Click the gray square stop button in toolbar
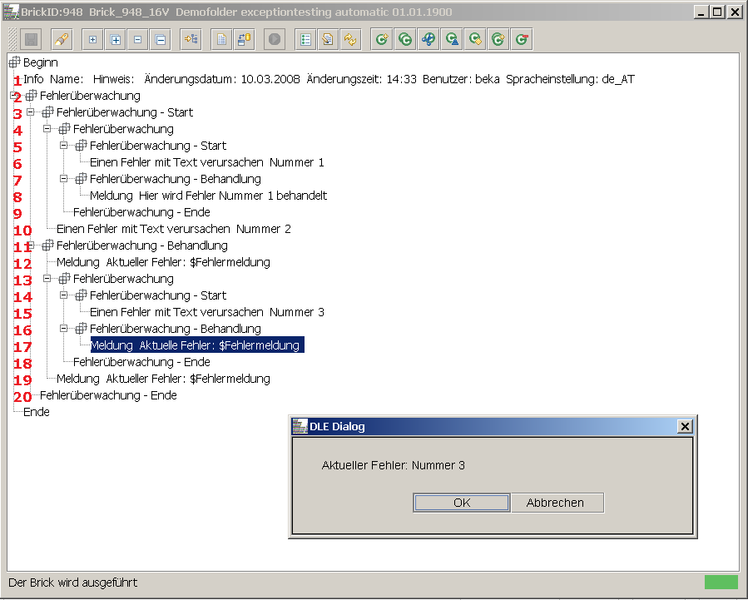This screenshot has height=600, width=748. (31, 39)
